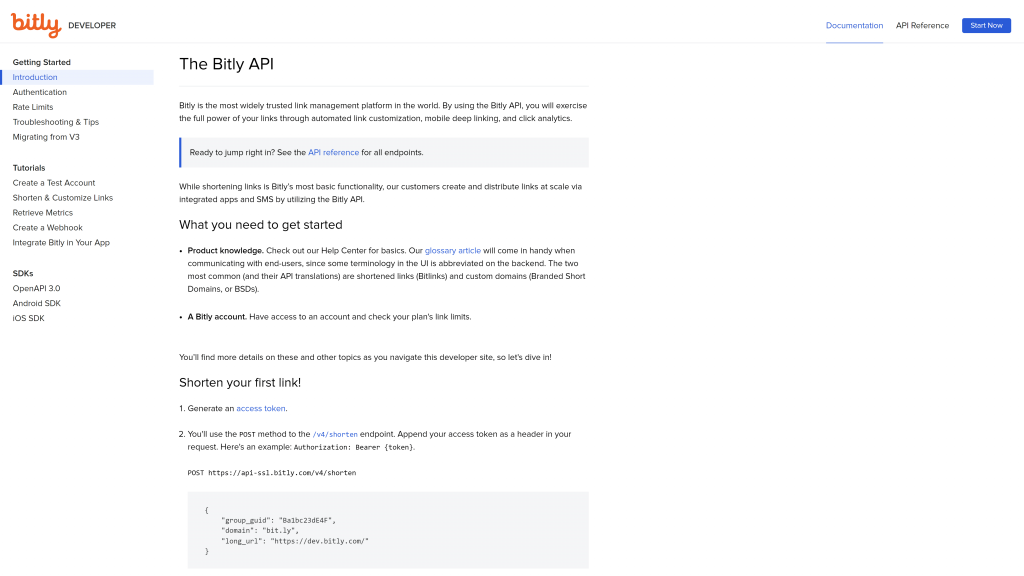Click the Bitly logo
The width and height of the screenshot is (1024, 576).
(37, 24)
